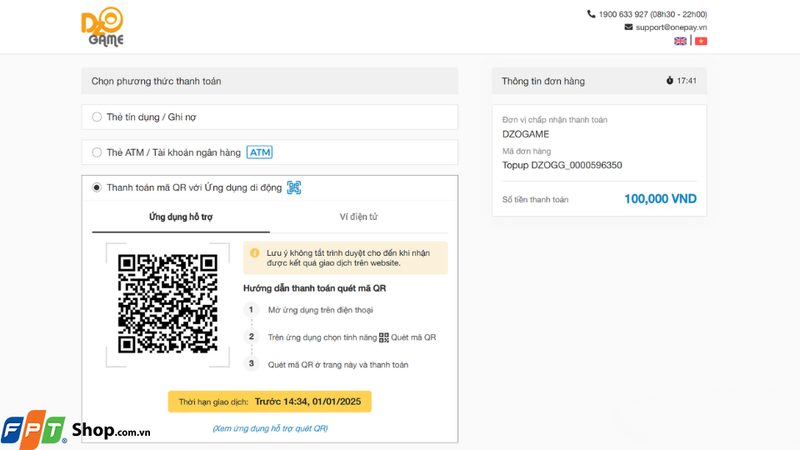Image resolution: width=800 pixels, height=450 pixels.
Task: Click the payment QR code image
Action: (x=167, y=304)
